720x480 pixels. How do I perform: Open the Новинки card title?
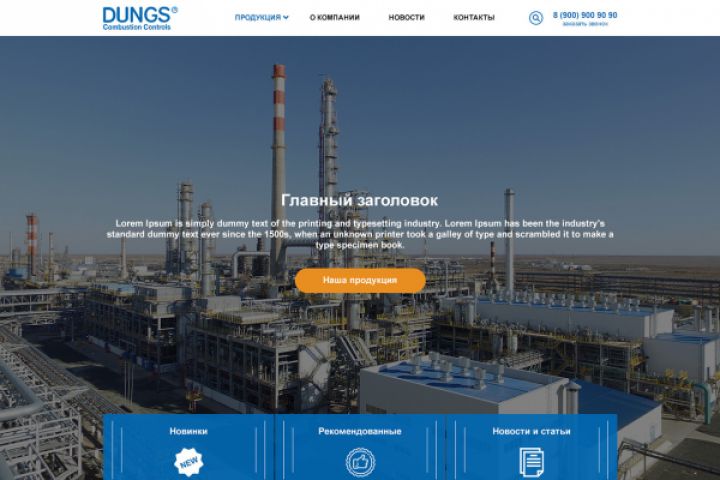click(188, 431)
